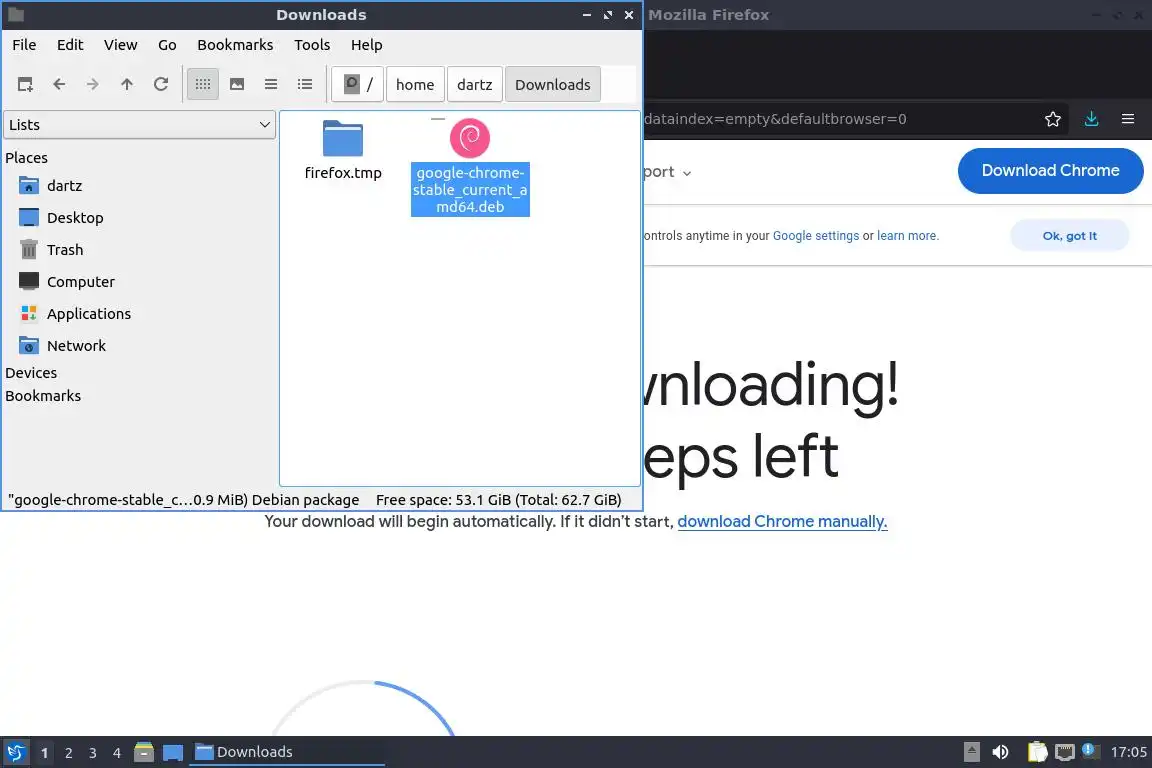
Task: Open volume control tray icon
Action: pos(1000,752)
